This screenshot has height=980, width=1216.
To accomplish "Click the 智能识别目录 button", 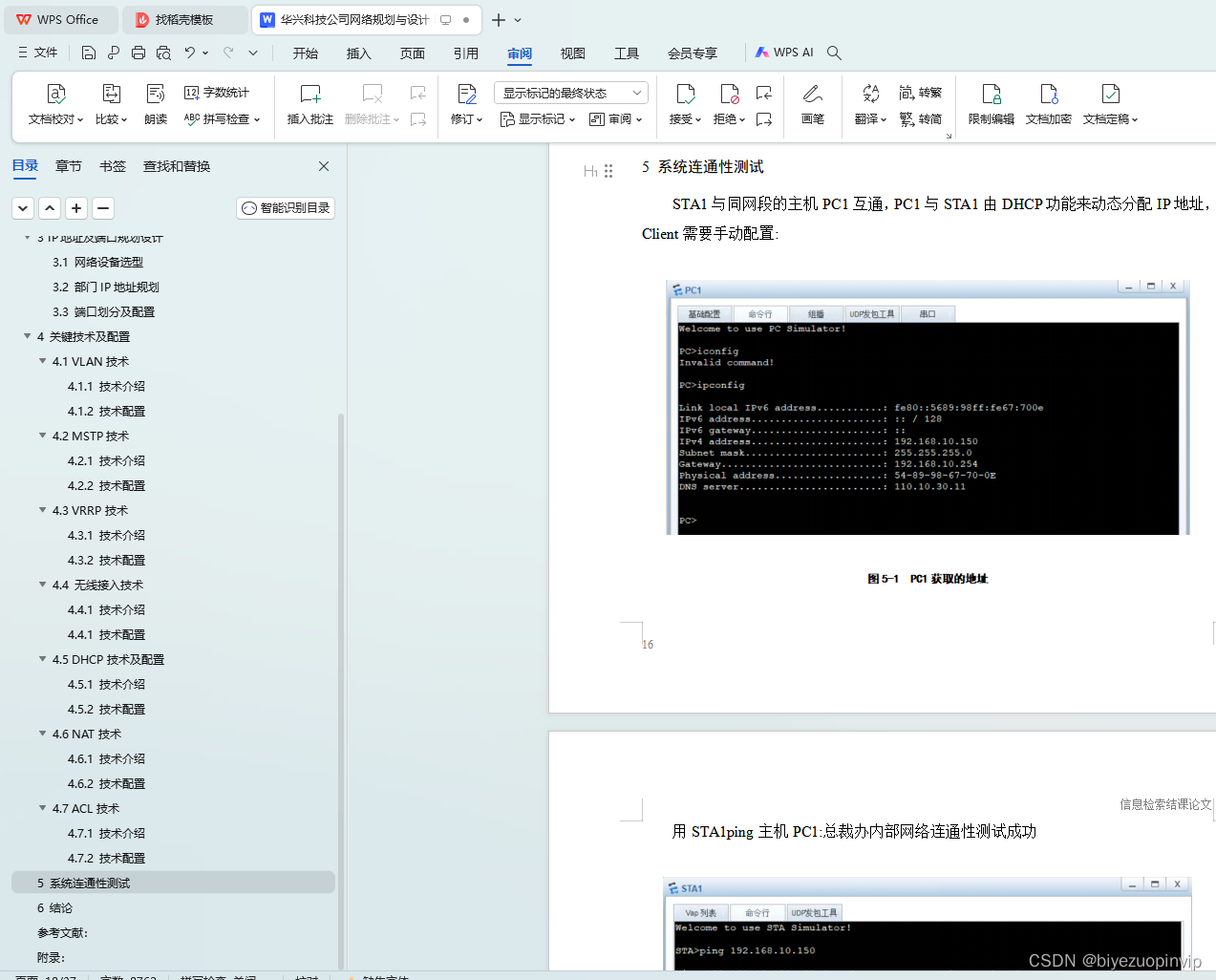I will pyautogui.click(x=286, y=207).
